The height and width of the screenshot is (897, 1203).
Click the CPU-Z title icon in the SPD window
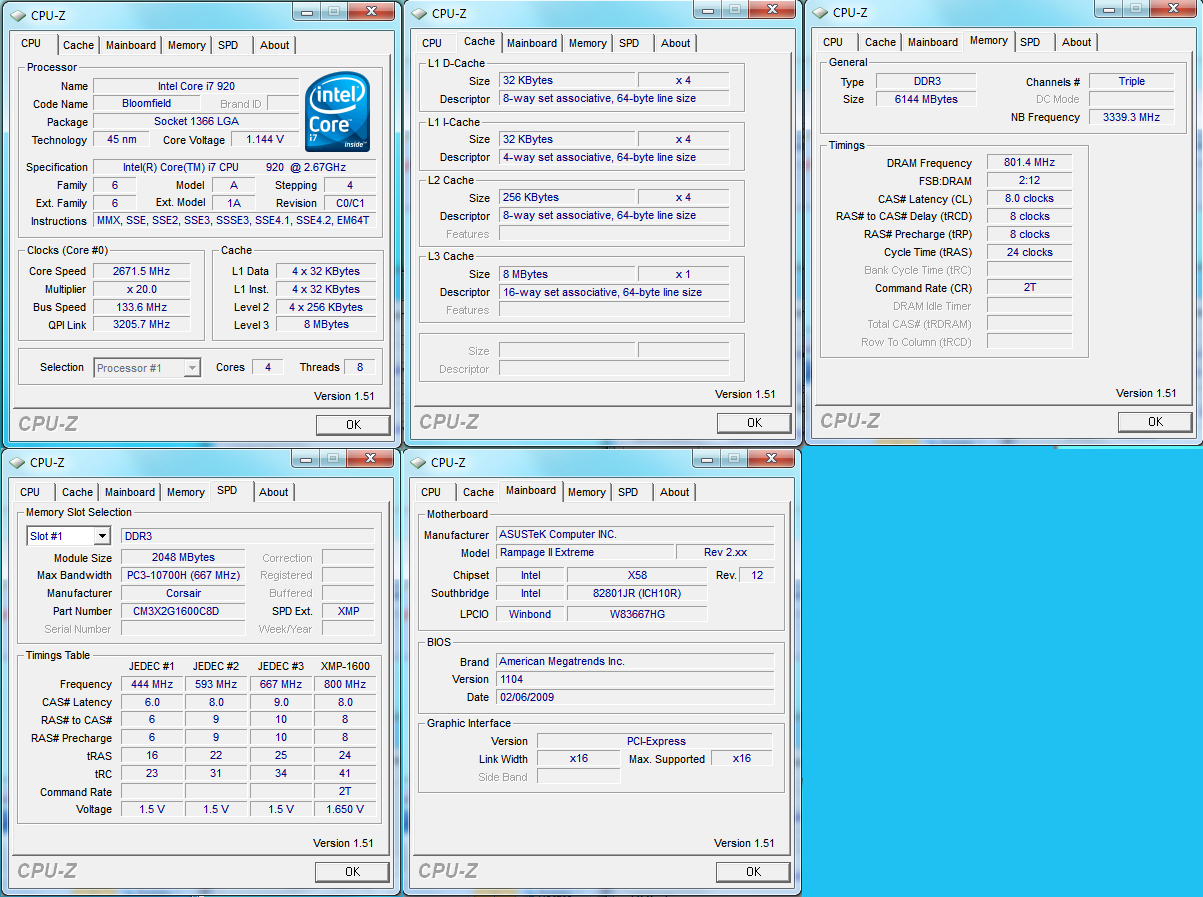pyautogui.click(x=17, y=463)
